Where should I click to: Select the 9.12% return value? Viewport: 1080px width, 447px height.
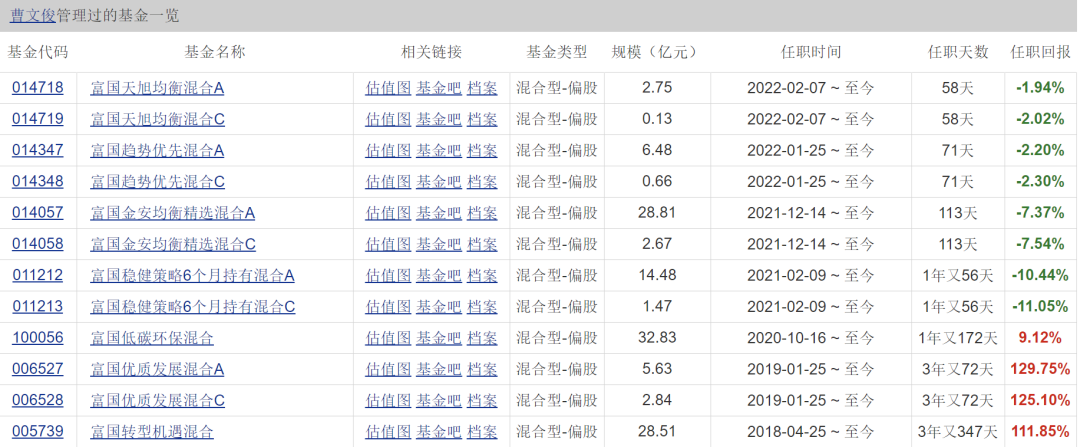[1040, 337]
